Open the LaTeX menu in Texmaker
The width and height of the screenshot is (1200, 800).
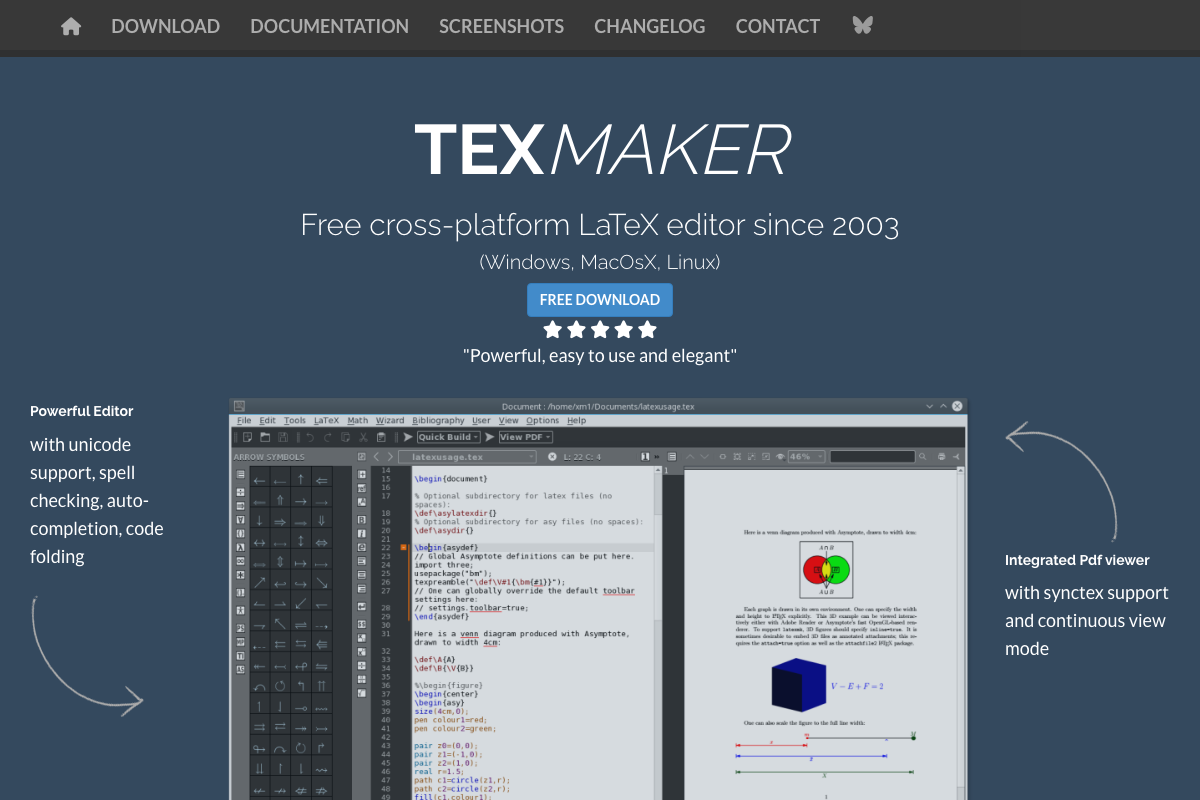pyautogui.click(x=326, y=421)
